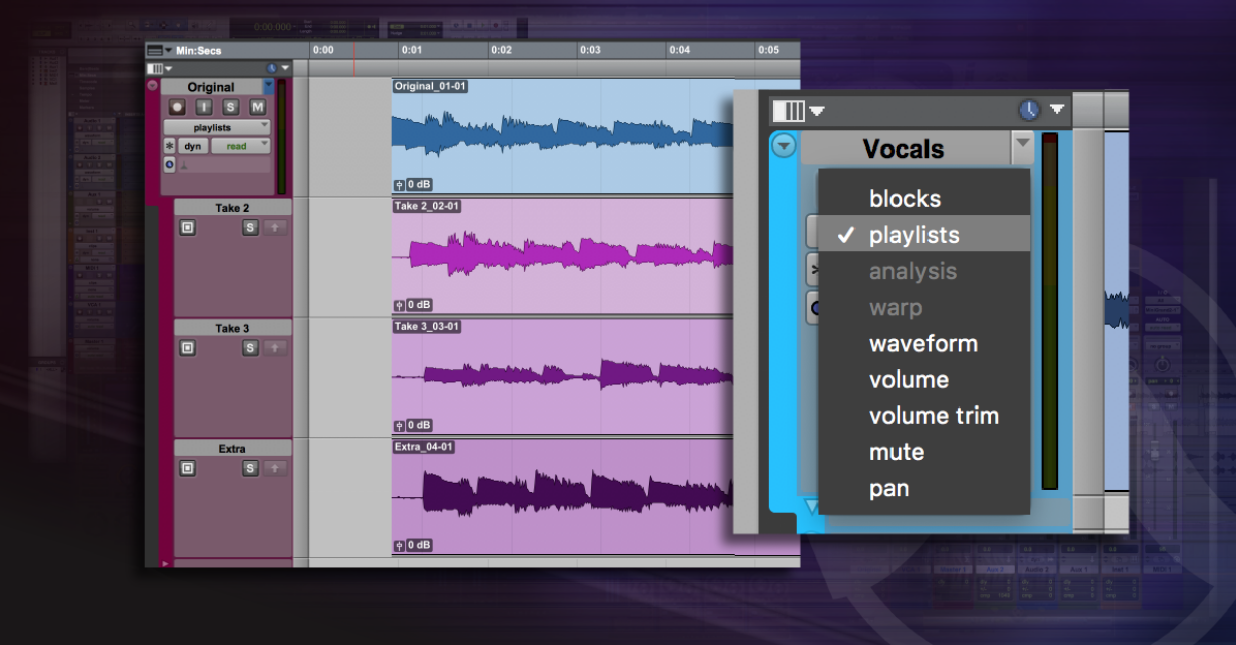
Task: Click the column view icon in Vocals window
Action: click(788, 110)
